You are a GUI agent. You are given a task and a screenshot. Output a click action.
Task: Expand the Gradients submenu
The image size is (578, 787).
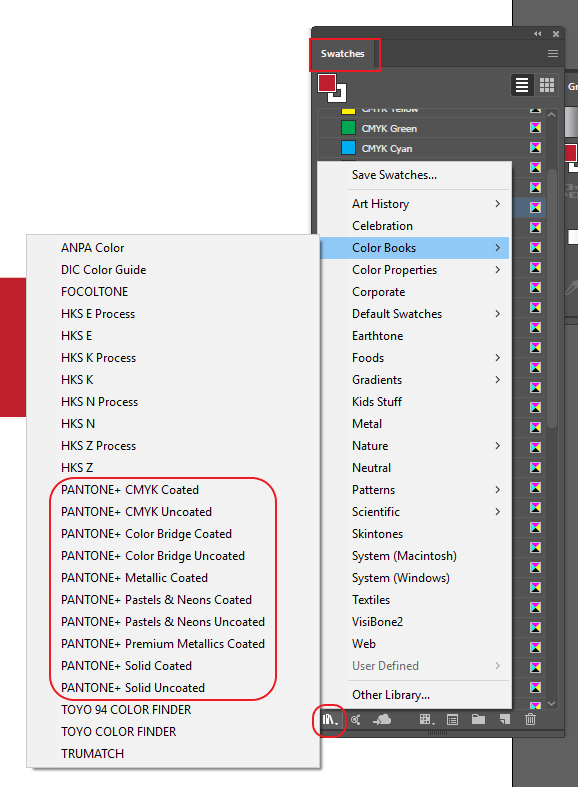pyautogui.click(x=415, y=380)
